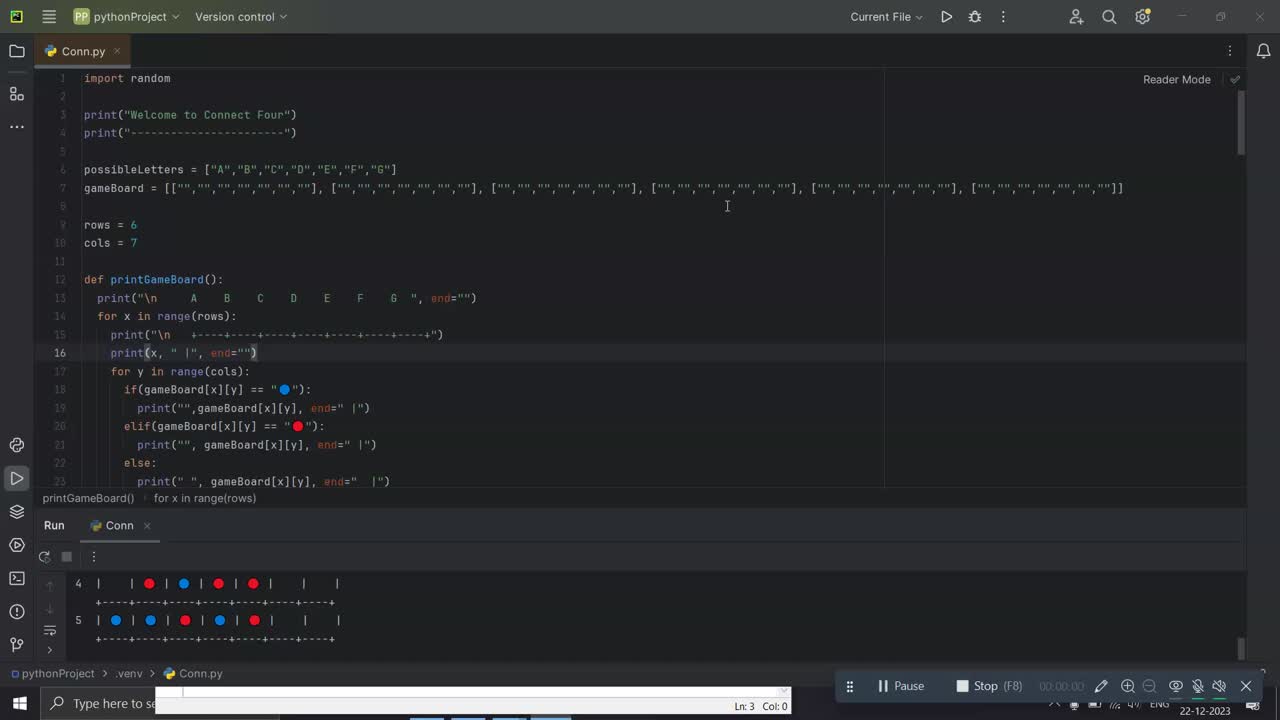Viewport: 1280px width, 720px height.
Task: Toggle webcam in recorder toolbar
Action: 1176,686
